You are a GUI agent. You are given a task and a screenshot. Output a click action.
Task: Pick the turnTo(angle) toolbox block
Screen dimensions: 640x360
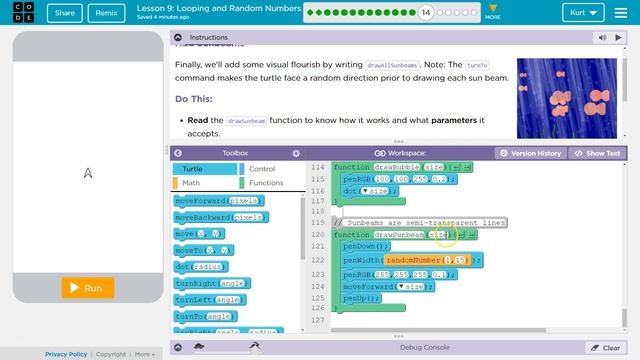tap(205, 316)
